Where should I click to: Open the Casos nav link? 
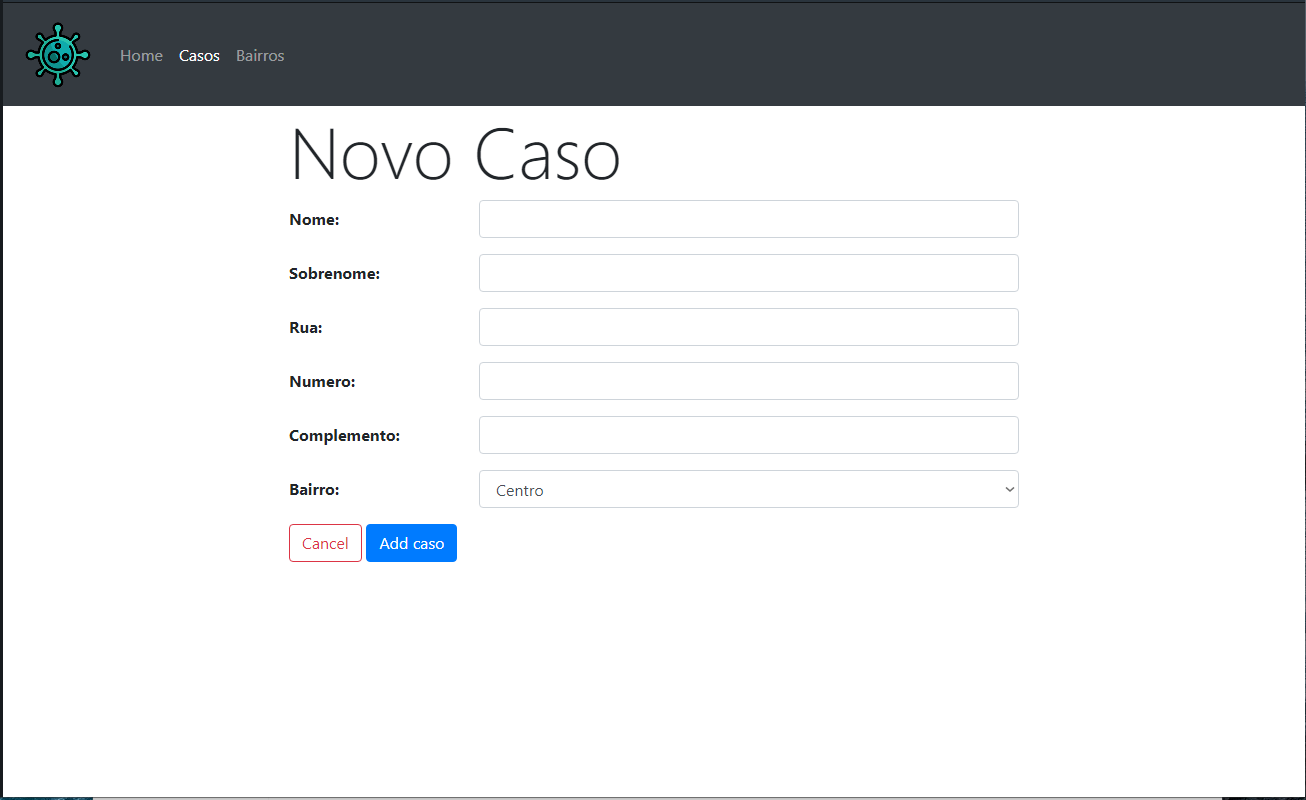point(199,56)
